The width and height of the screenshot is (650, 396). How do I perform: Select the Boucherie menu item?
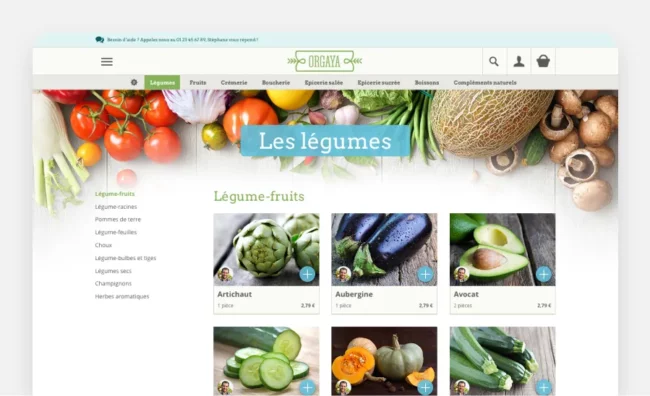[x=276, y=83]
